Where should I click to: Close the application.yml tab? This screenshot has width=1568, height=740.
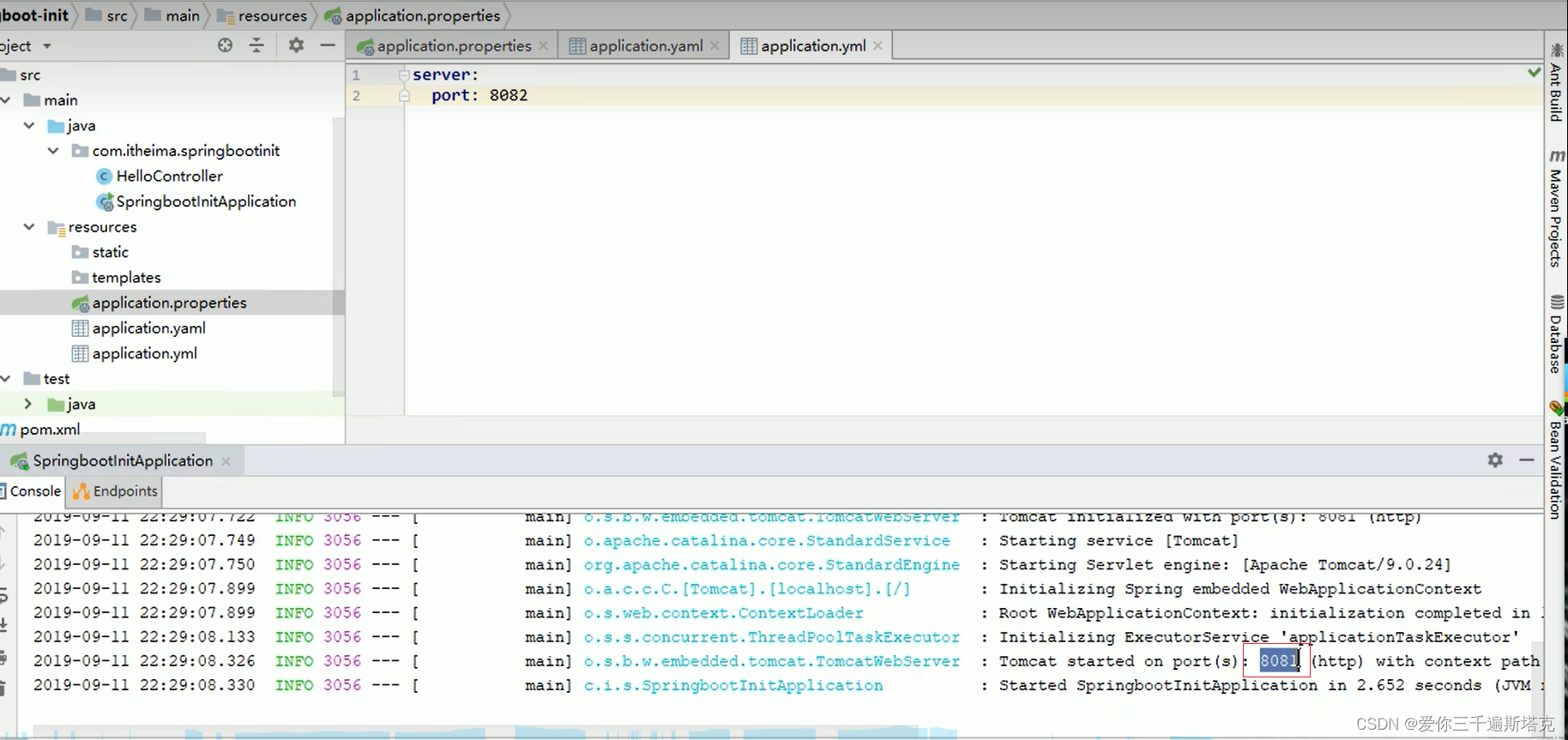pos(878,45)
